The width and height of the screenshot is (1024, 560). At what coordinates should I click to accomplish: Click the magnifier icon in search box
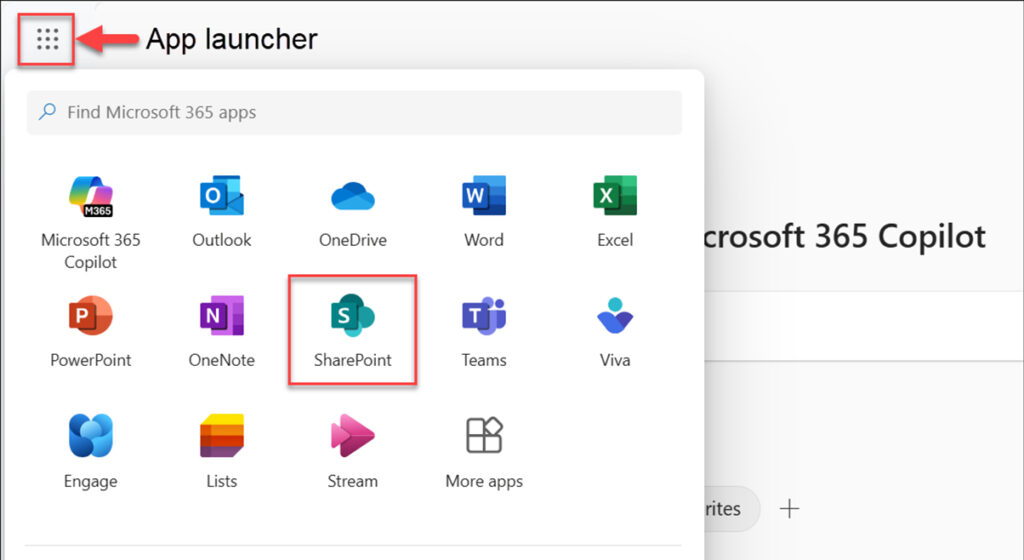47,112
